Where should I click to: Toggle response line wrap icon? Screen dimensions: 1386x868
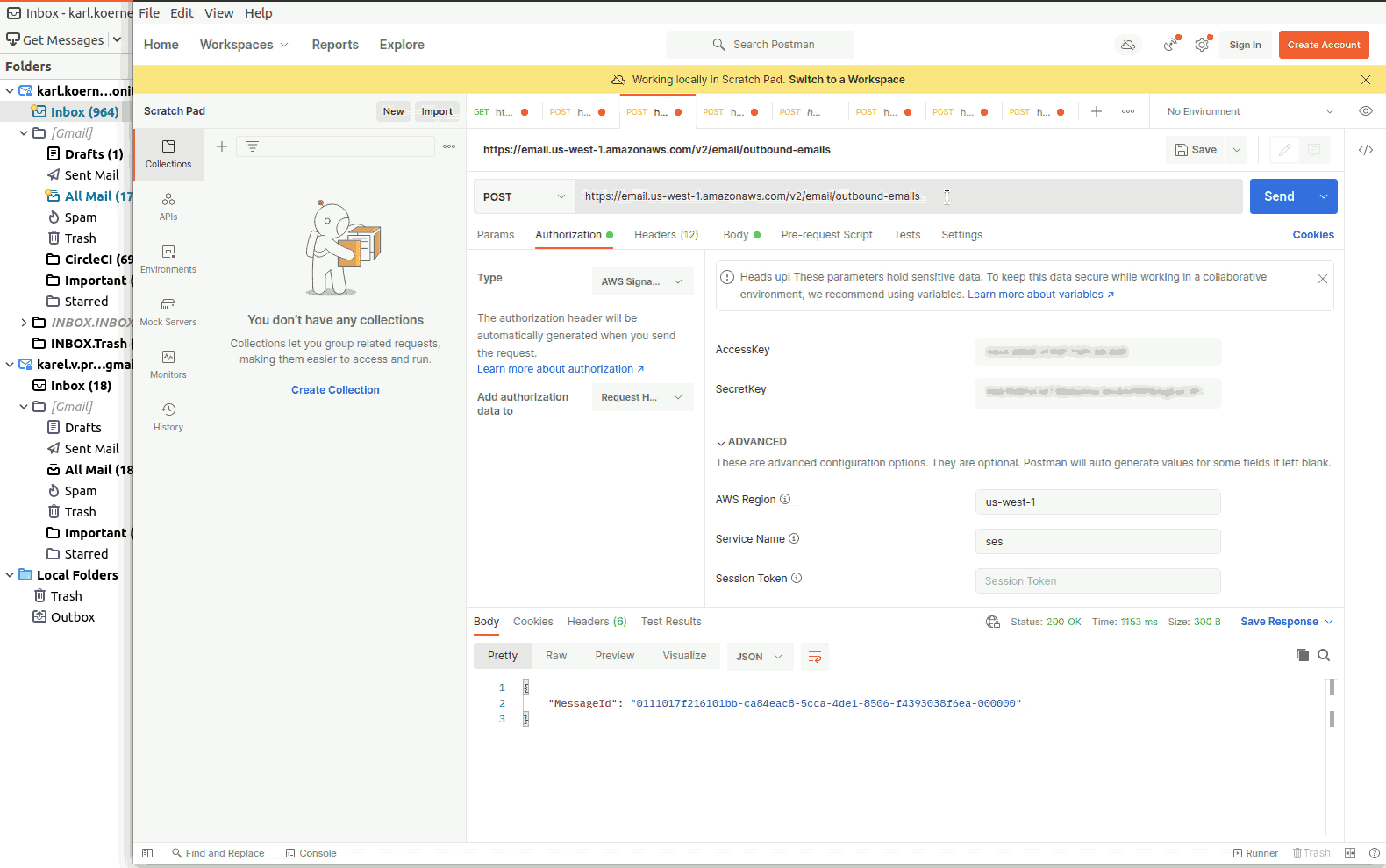[814, 657]
